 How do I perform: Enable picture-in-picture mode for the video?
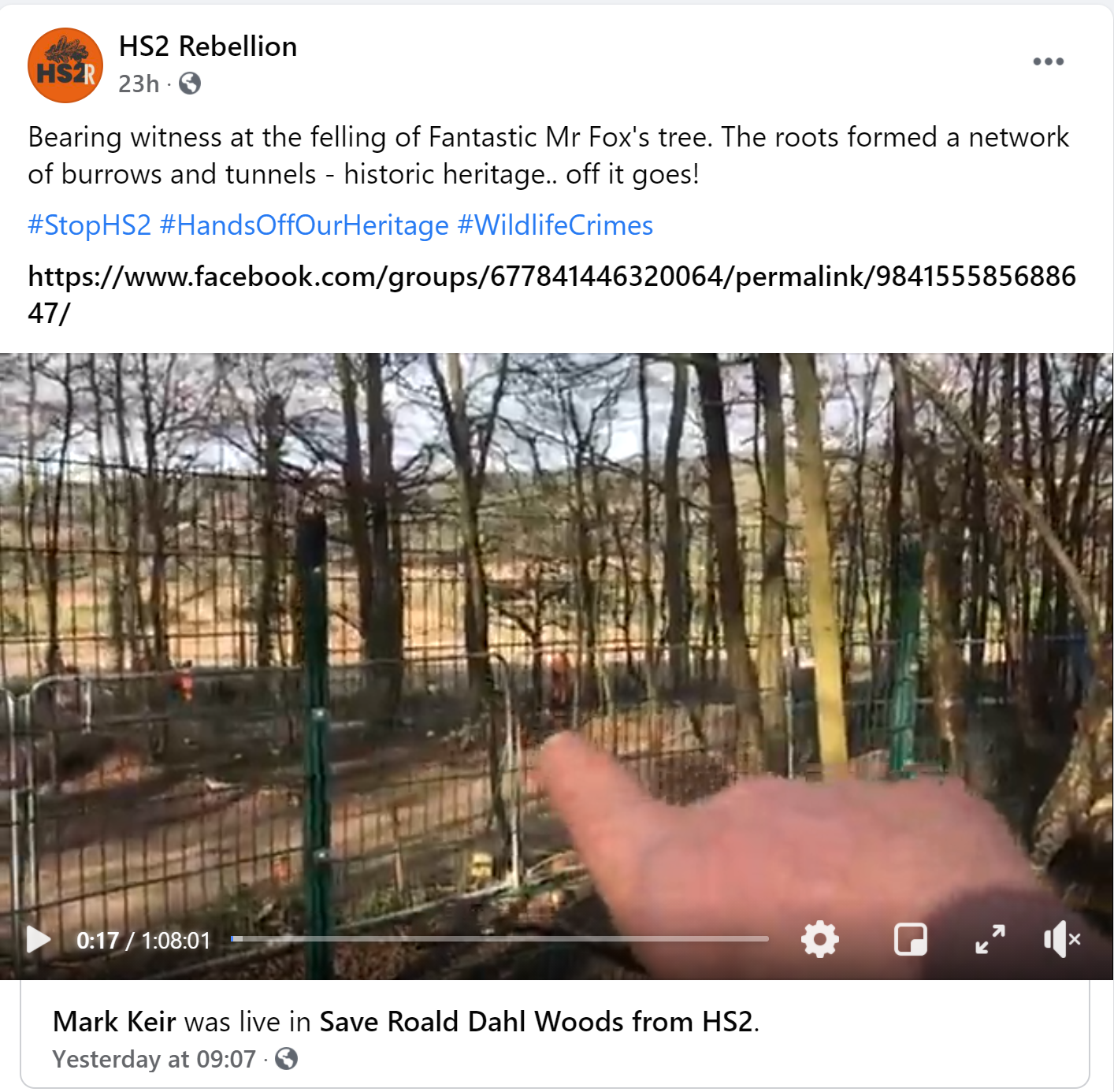[x=911, y=939]
